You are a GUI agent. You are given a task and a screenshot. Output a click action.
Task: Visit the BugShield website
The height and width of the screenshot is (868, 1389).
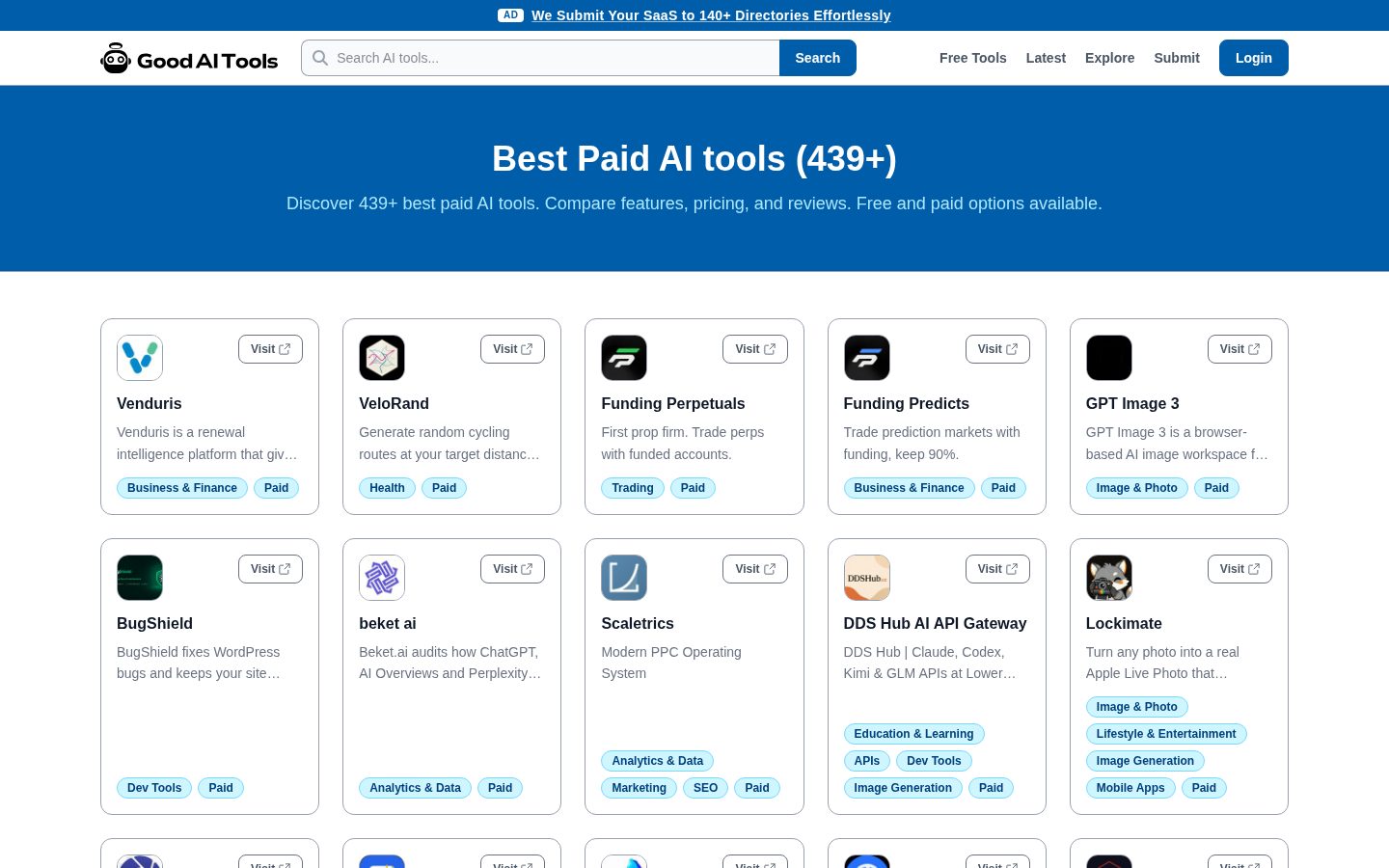(x=270, y=569)
